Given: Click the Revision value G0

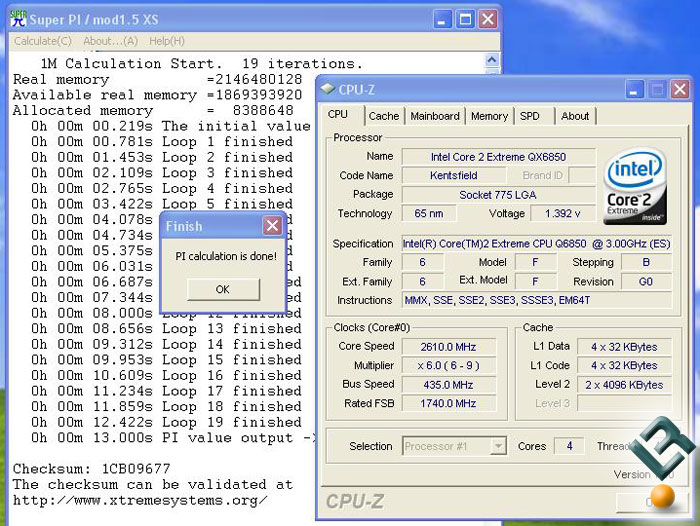Looking at the screenshot, I should [646, 281].
